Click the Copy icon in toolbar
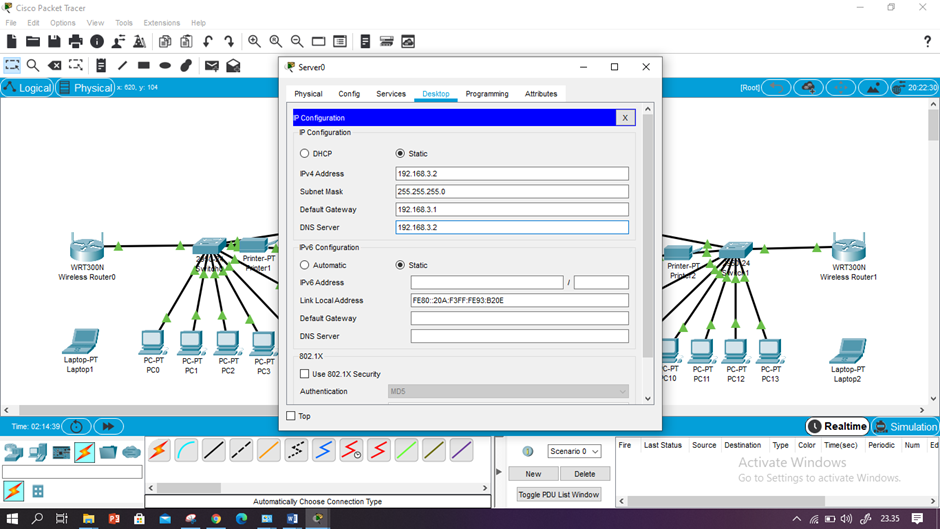 pyautogui.click(x=165, y=41)
